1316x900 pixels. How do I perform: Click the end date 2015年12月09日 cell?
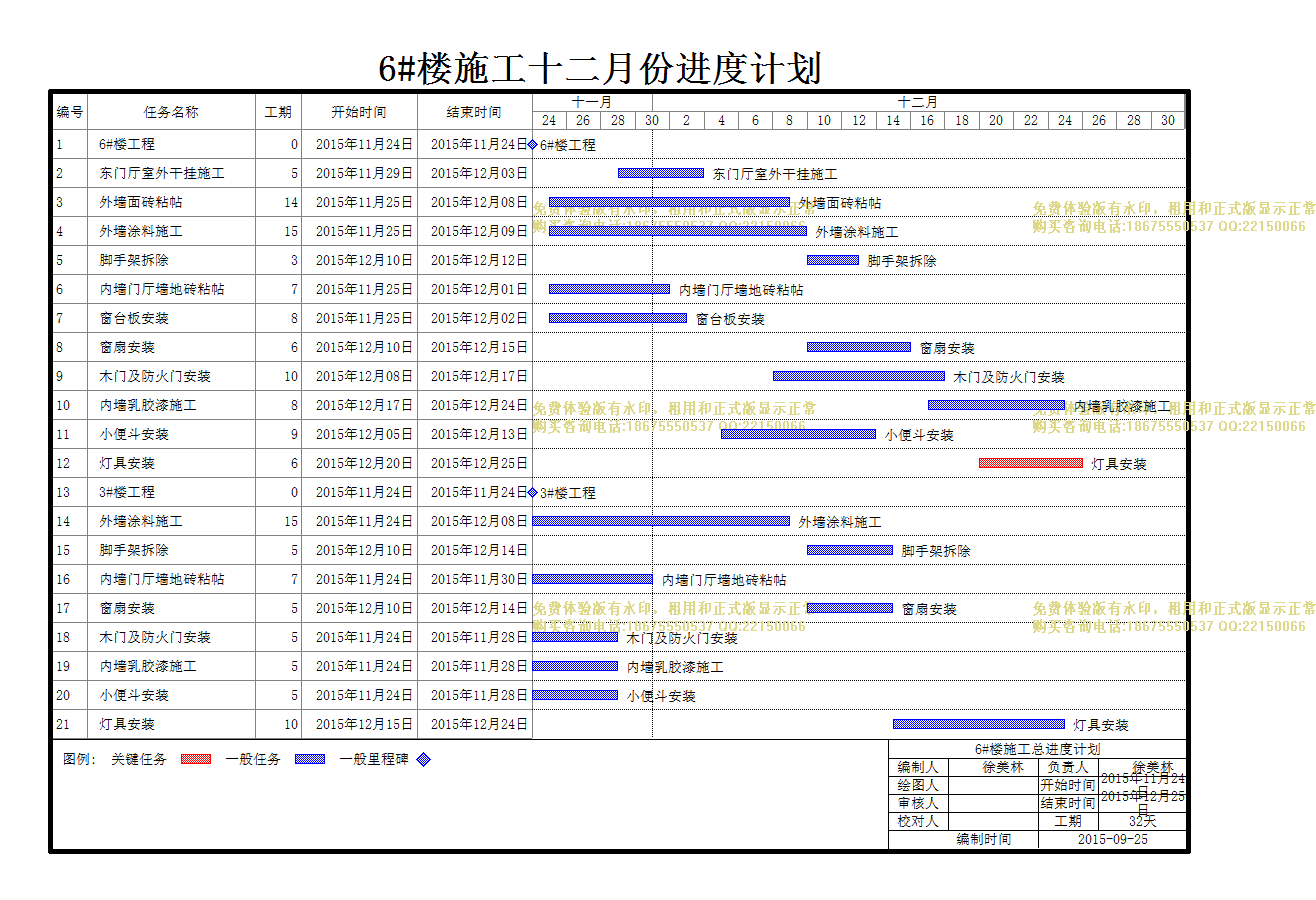474,231
